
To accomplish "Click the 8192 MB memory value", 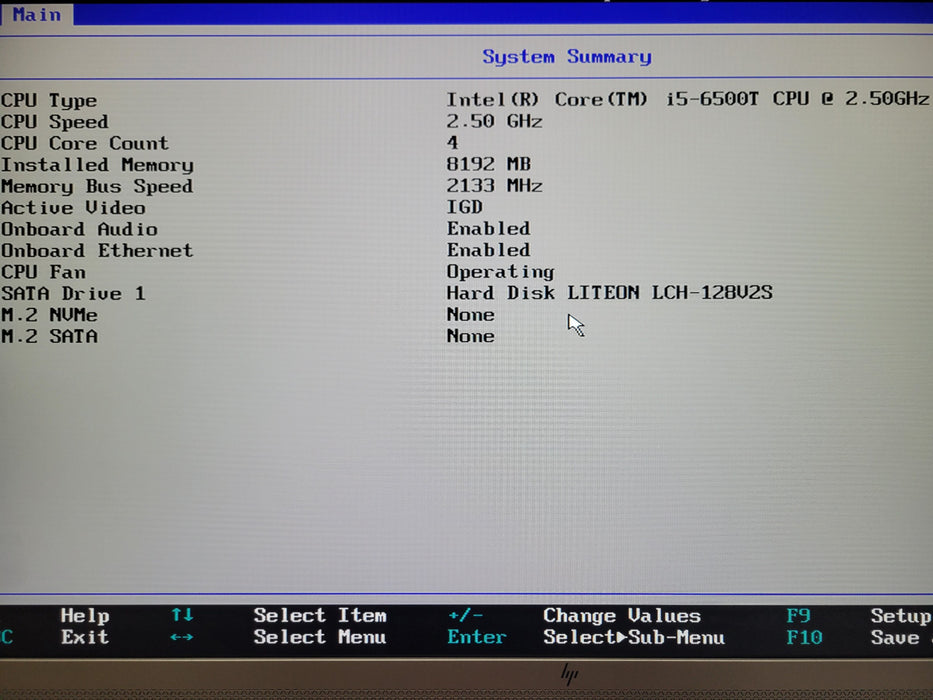I will [x=489, y=164].
